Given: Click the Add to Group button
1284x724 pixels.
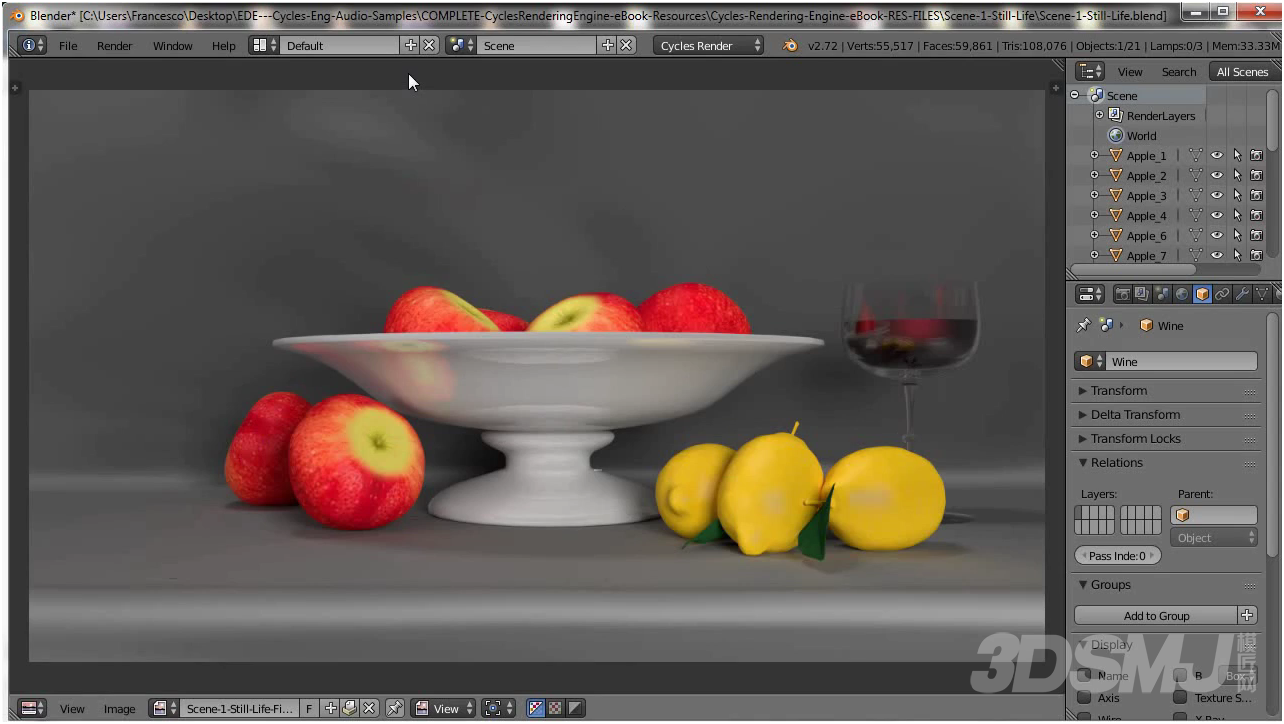Looking at the screenshot, I should [1156, 616].
